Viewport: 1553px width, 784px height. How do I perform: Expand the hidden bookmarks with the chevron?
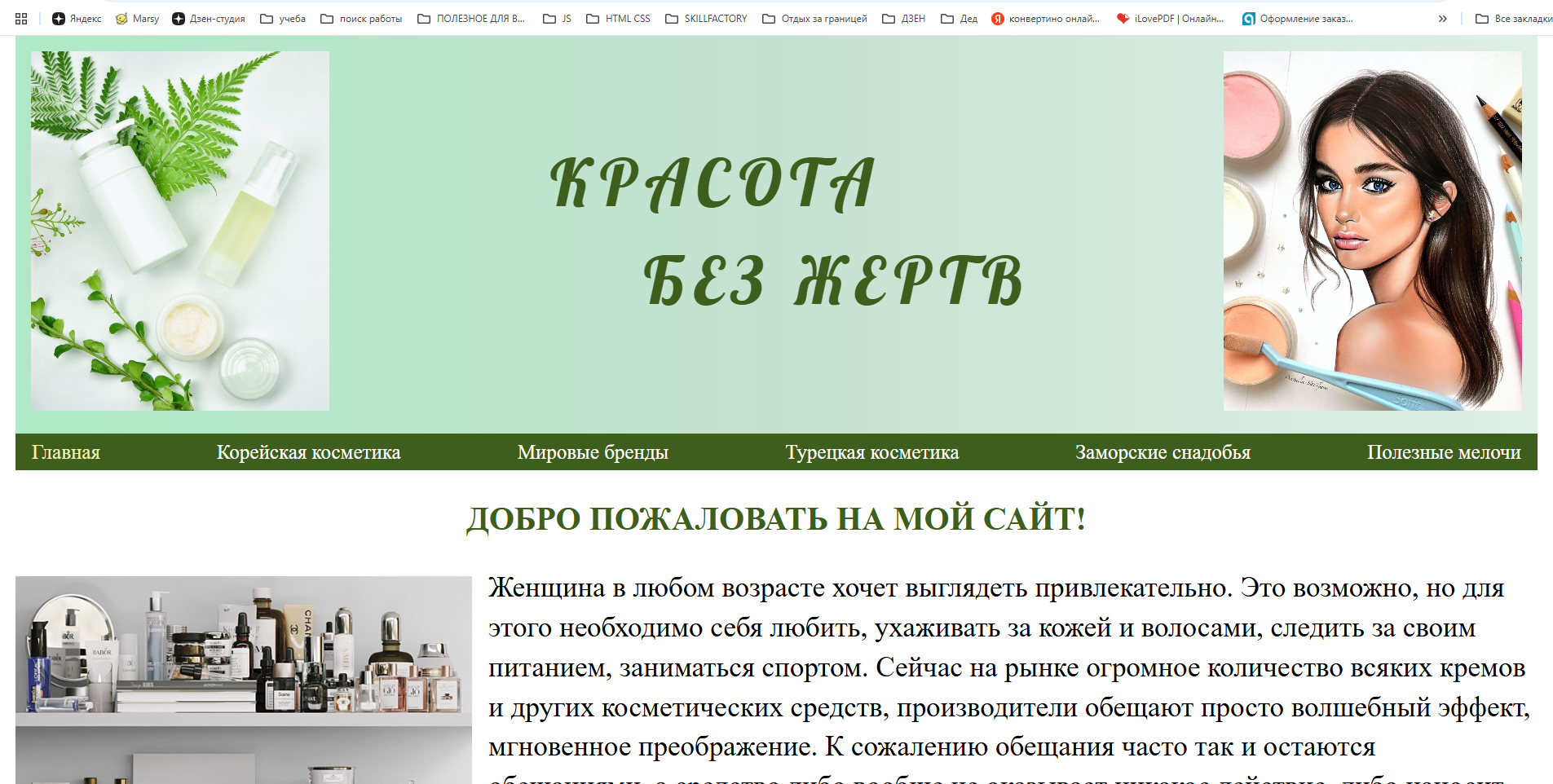click(1442, 18)
